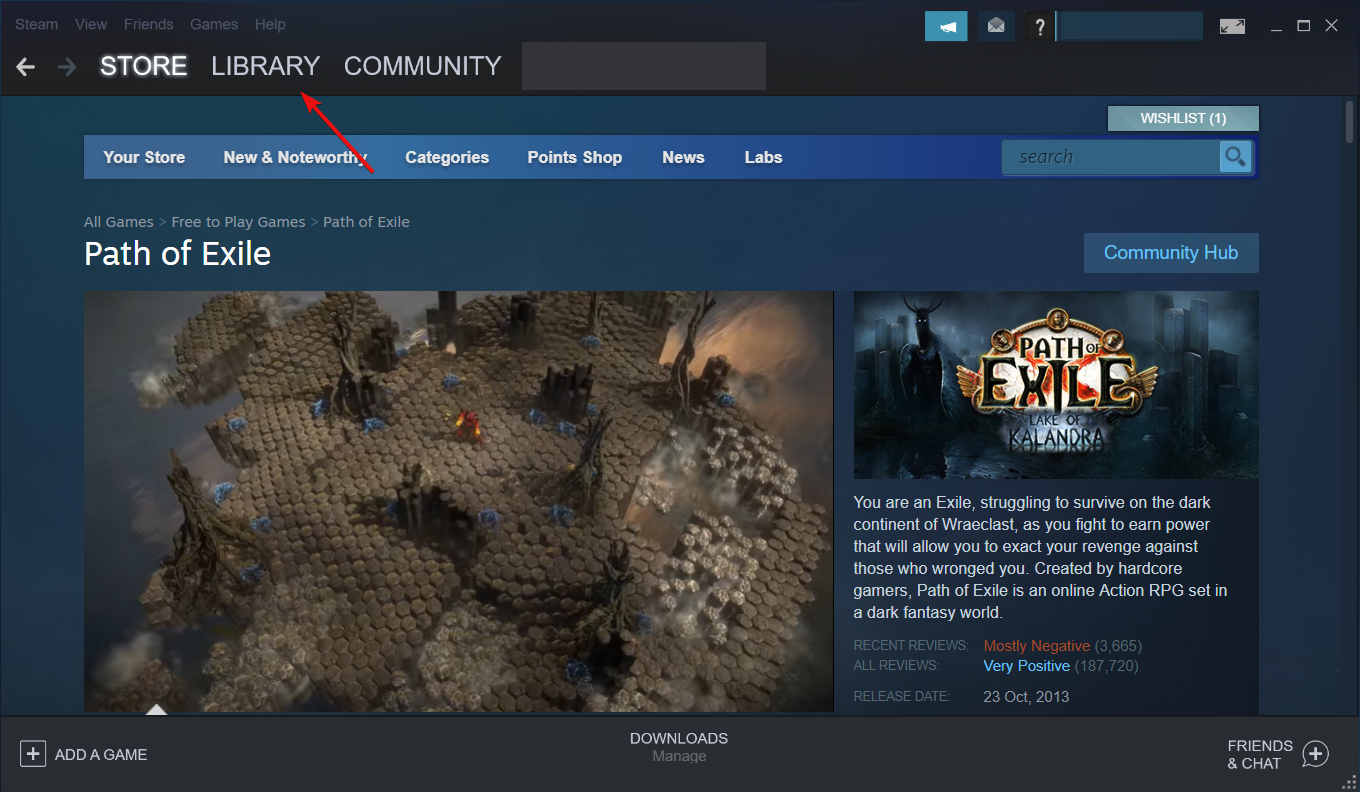Switch to the LIBRARY tab

266,66
